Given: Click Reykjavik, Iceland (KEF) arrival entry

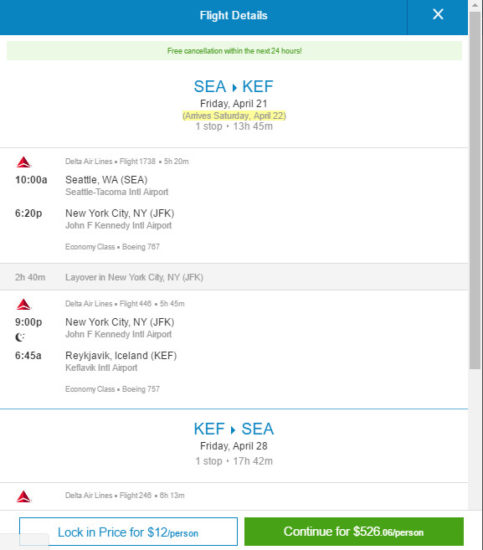Looking at the screenshot, I should coord(121,355).
